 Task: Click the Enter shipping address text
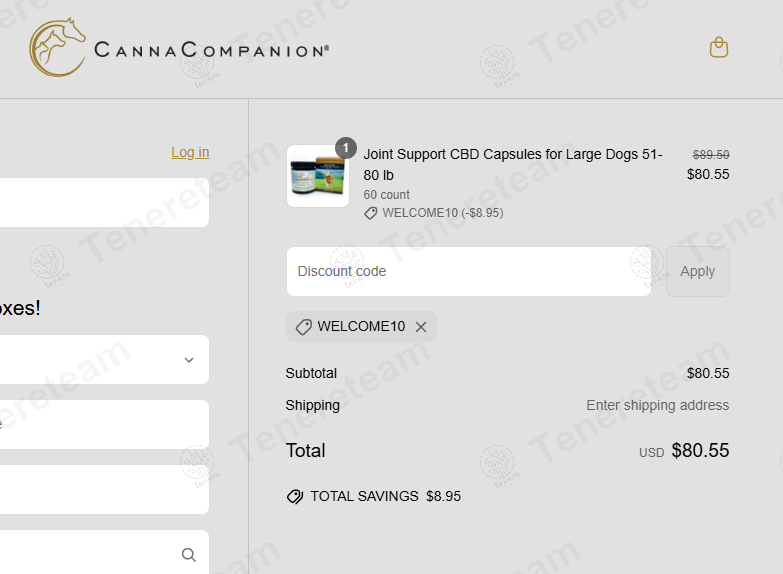tap(657, 405)
